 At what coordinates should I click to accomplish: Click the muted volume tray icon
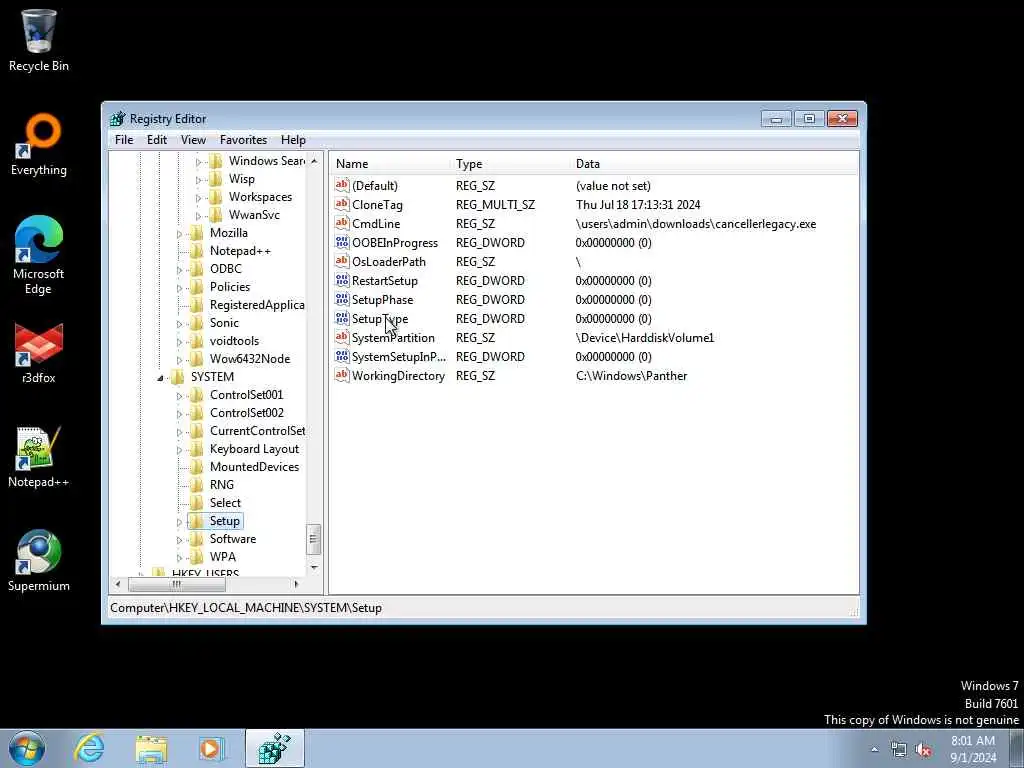coord(923,749)
